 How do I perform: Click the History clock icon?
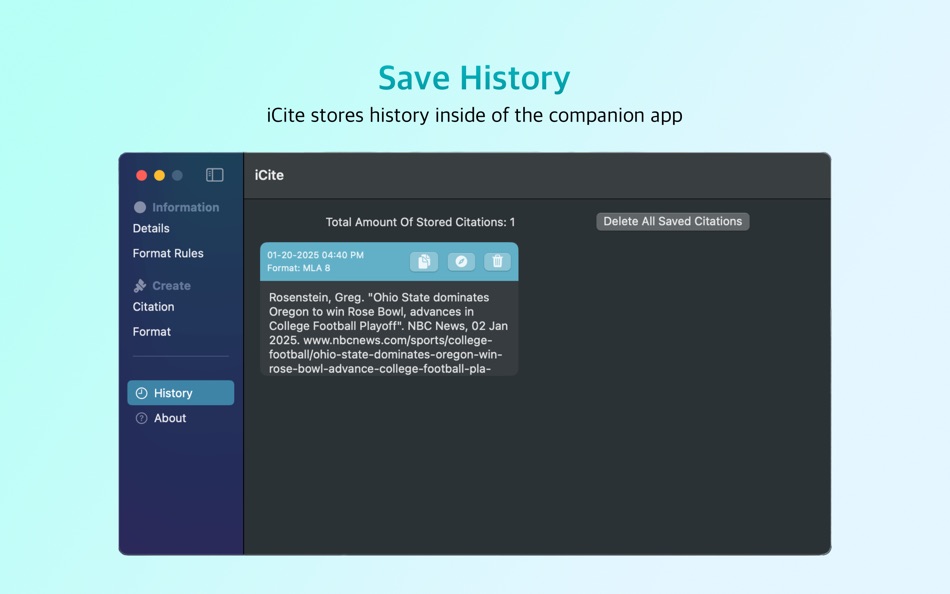[x=141, y=393]
